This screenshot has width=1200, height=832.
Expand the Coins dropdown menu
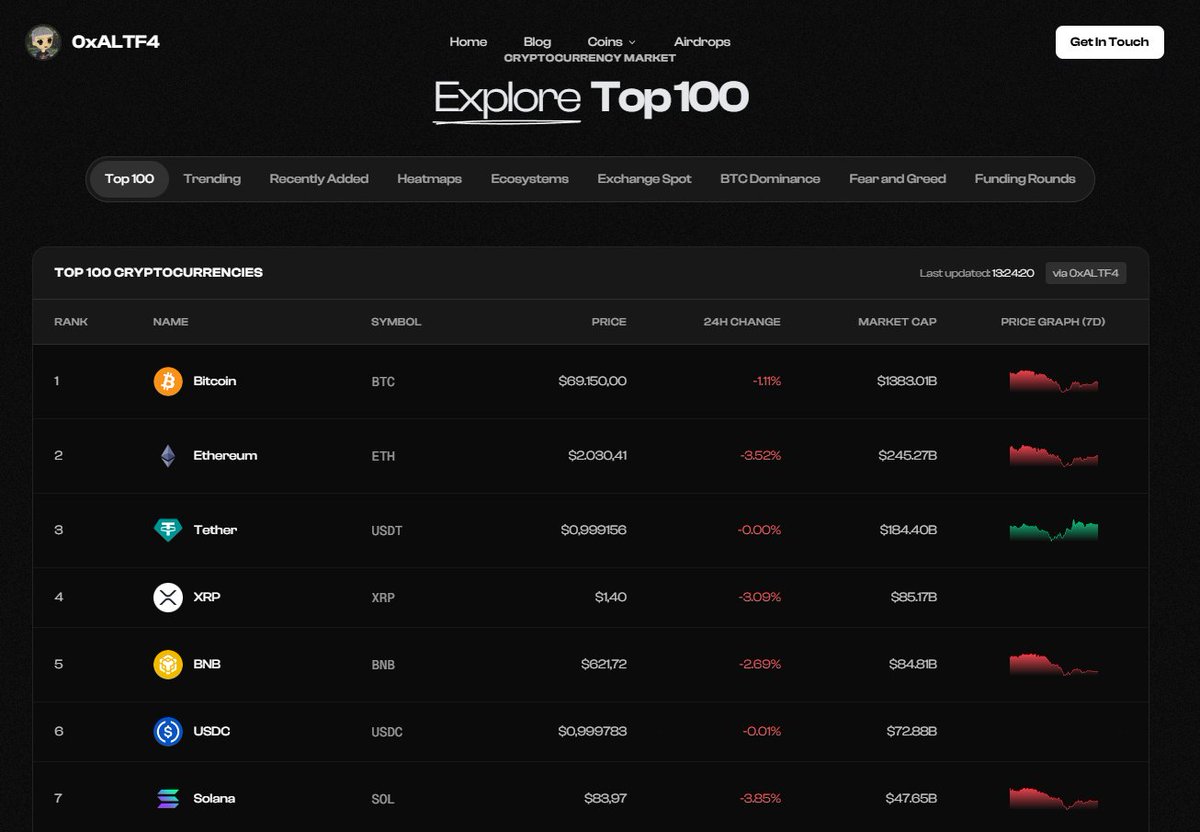pos(611,42)
